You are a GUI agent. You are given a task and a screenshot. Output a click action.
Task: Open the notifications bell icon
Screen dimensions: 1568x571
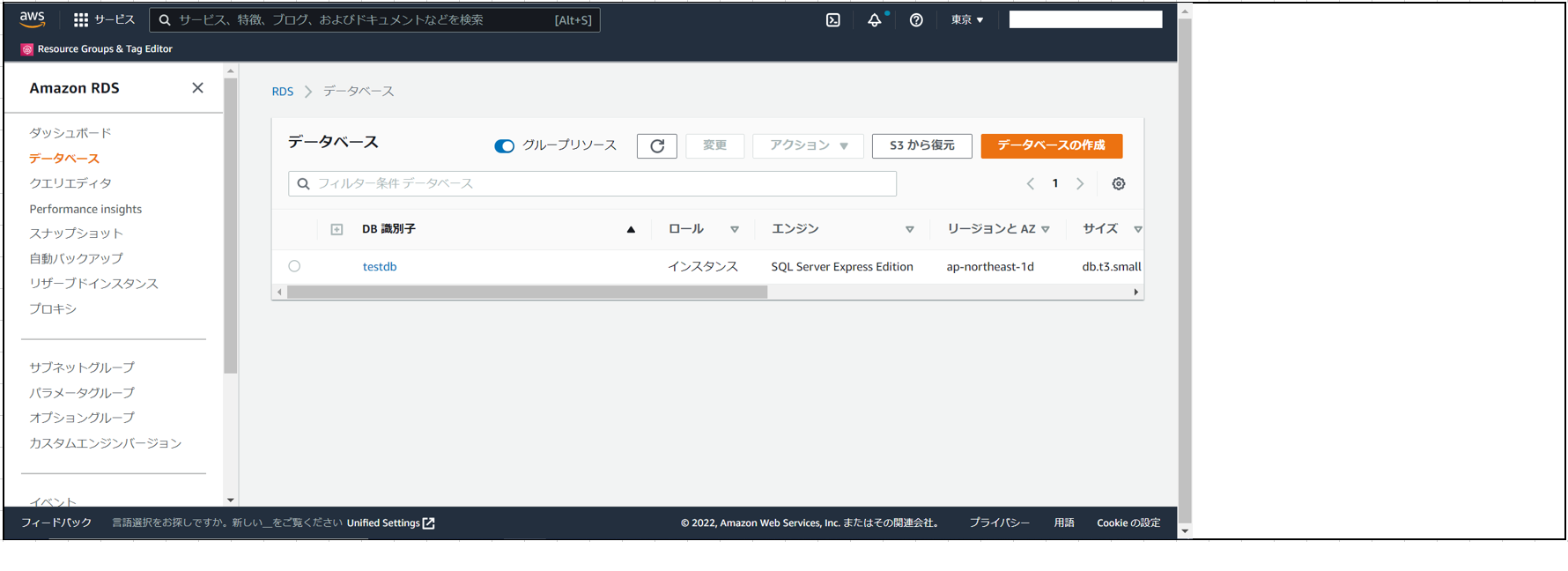[875, 19]
